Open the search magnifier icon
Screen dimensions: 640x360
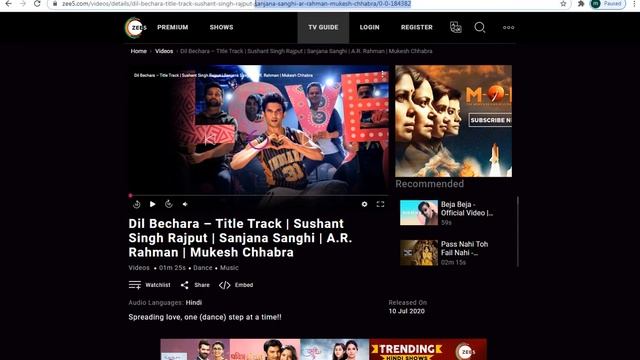tap(480, 27)
